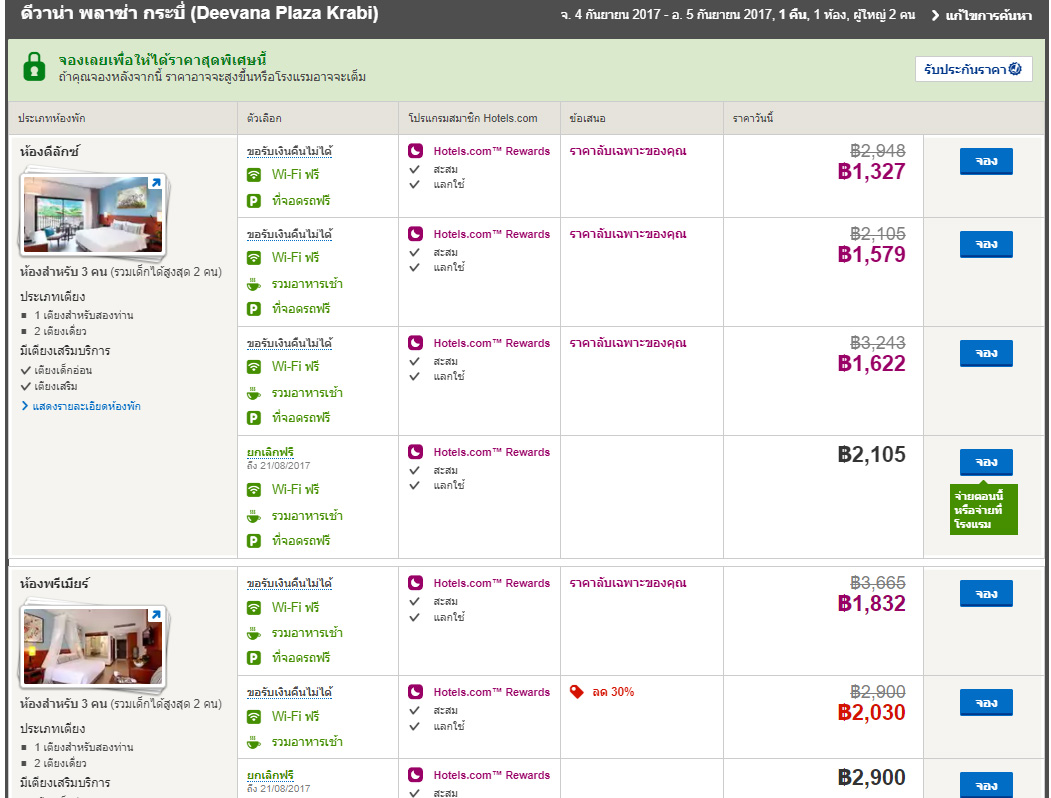Book the Deluxe room at ฿1,327
The image size is (1051, 798).
(986, 161)
